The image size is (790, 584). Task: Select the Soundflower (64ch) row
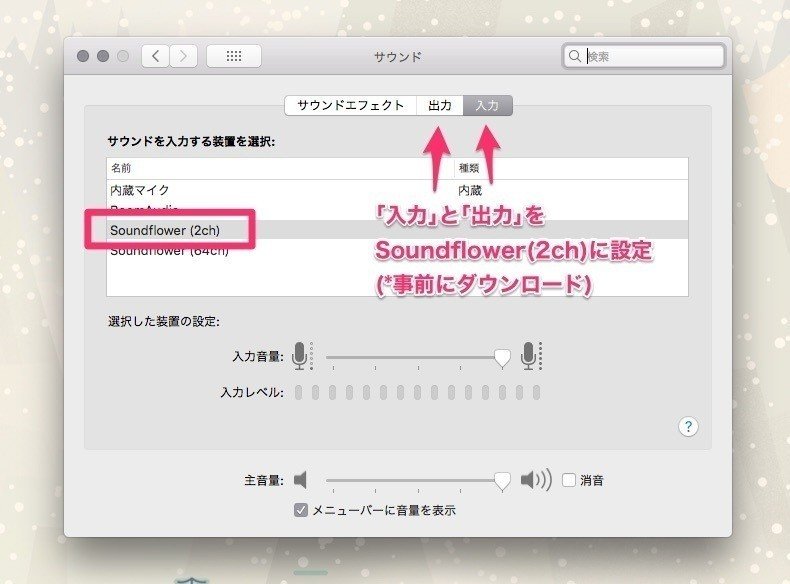(x=397, y=250)
